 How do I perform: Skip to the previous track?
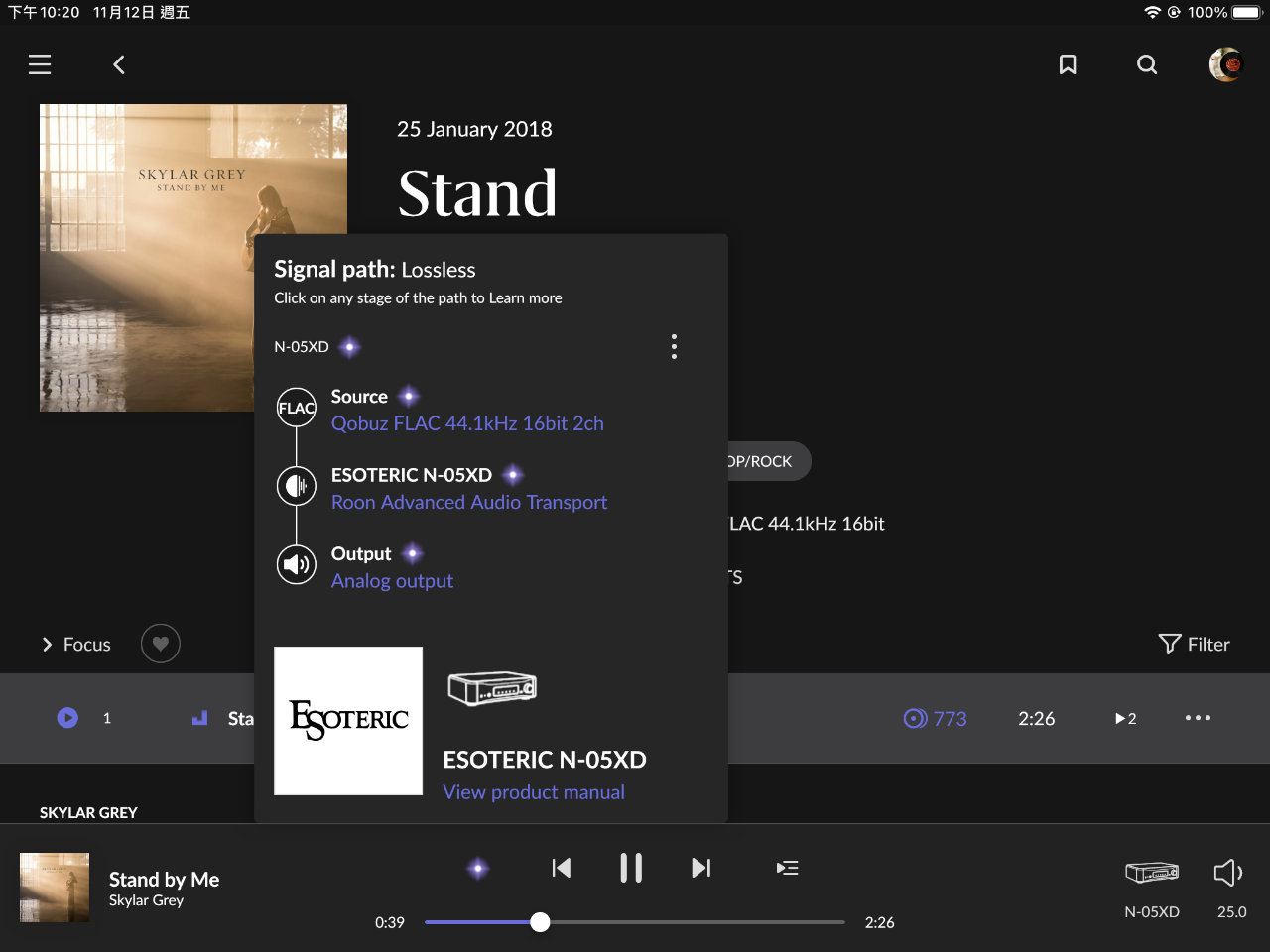(562, 868)
